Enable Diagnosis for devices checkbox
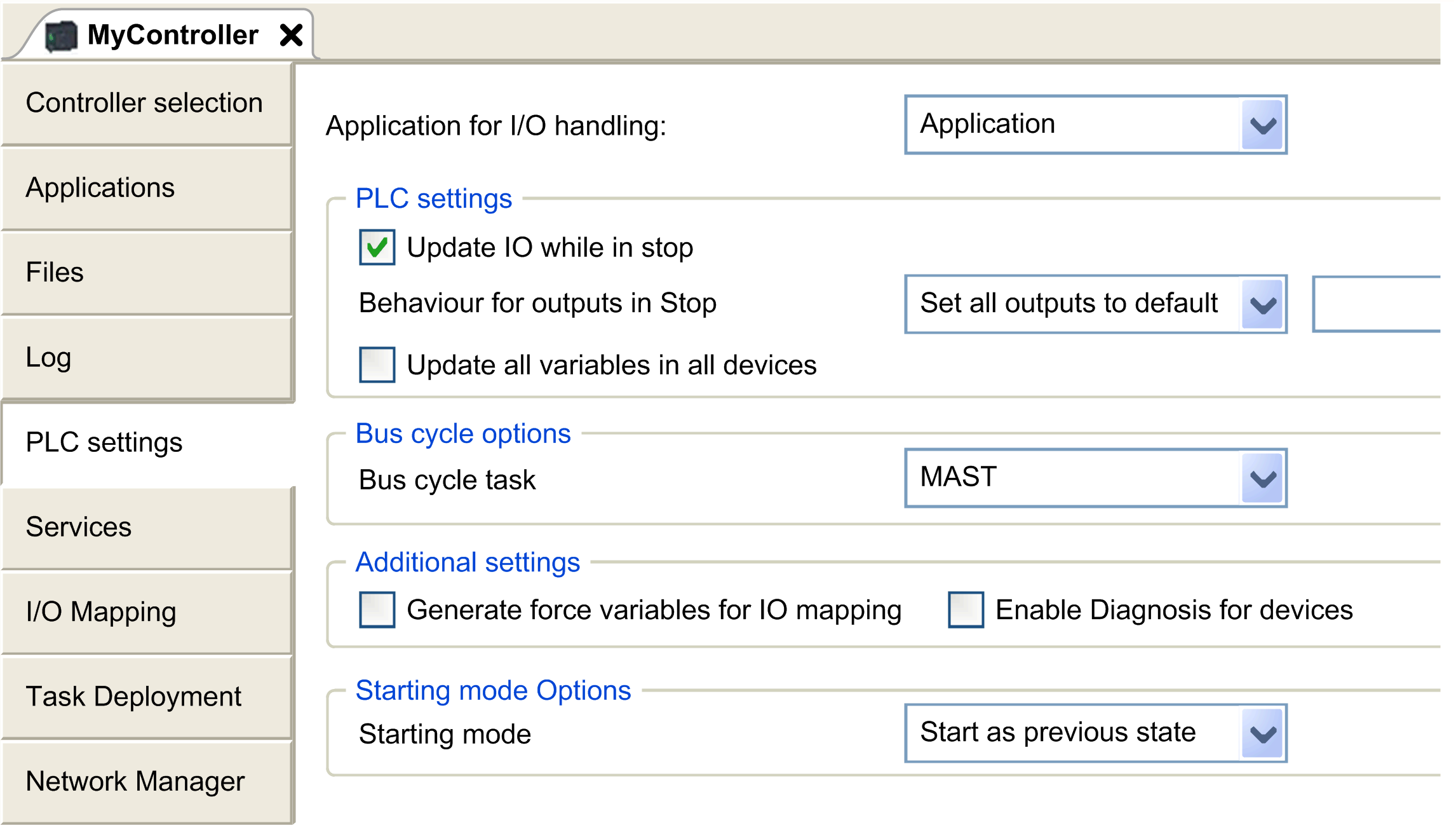 (966, 610)
